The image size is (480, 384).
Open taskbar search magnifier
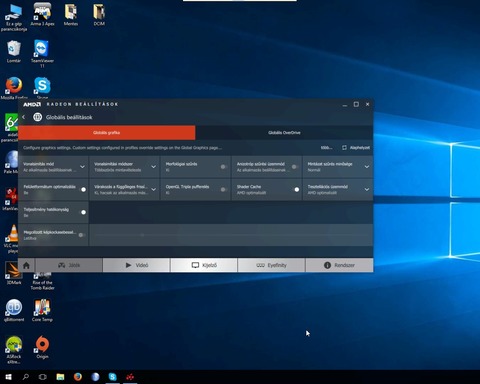(25, 377)
